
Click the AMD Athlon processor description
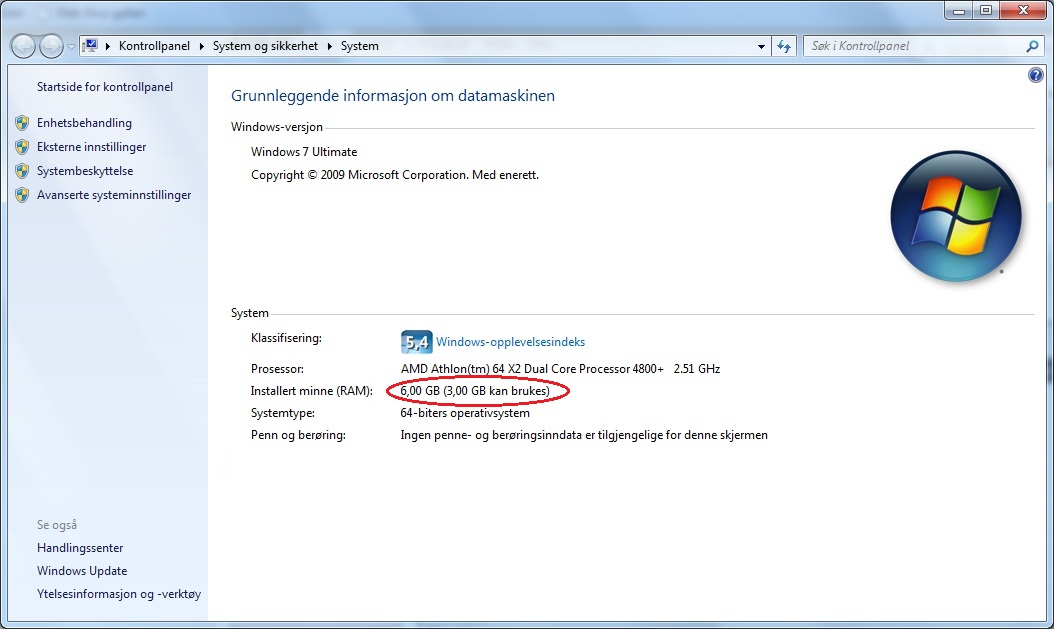[x=560, y=368]
